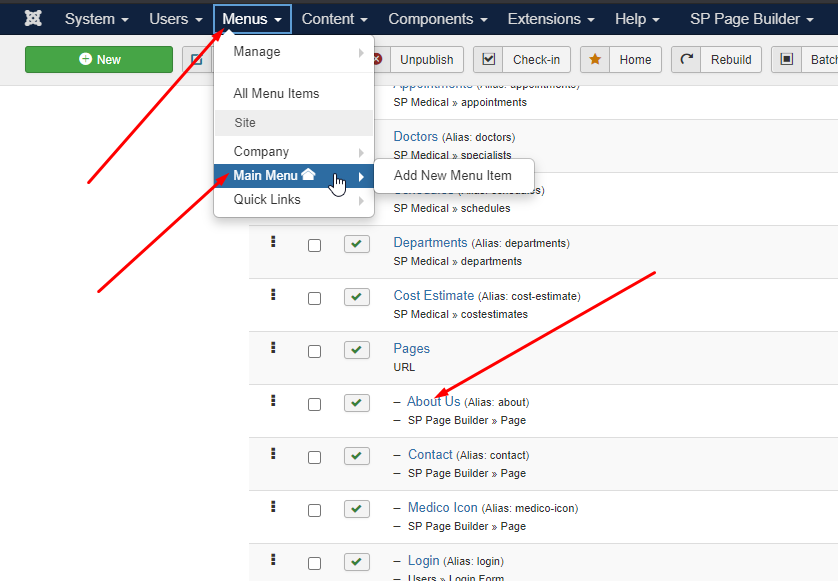Click the Login row drag handle
This screenshot has height=581, width=838.
(273, 560)
